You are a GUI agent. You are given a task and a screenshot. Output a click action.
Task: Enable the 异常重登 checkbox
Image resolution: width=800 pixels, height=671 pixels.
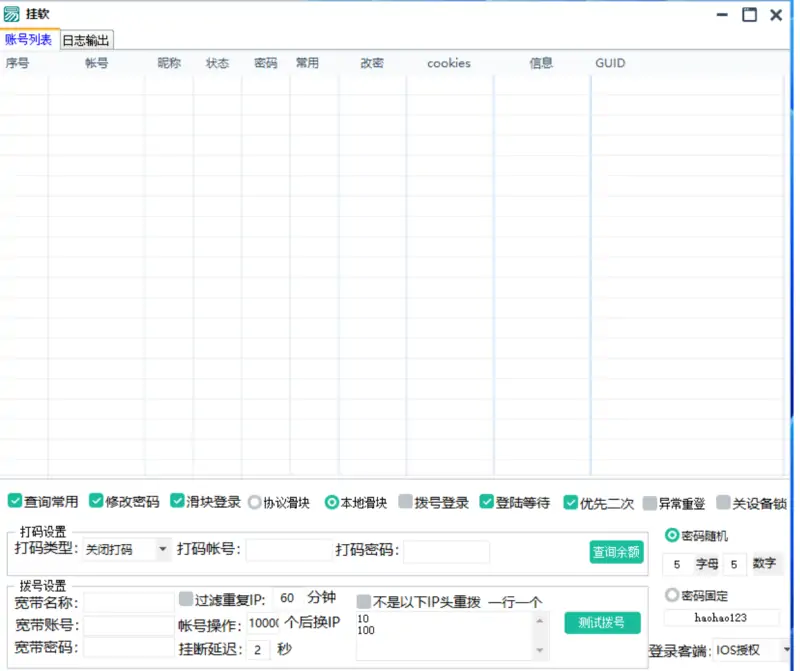tap(650, 503)
